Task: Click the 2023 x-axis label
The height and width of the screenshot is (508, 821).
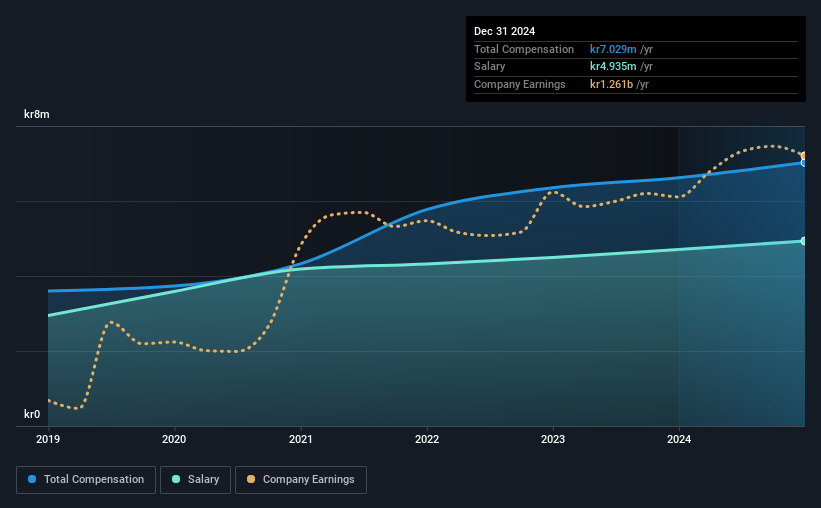Action: tap(553, 439)
